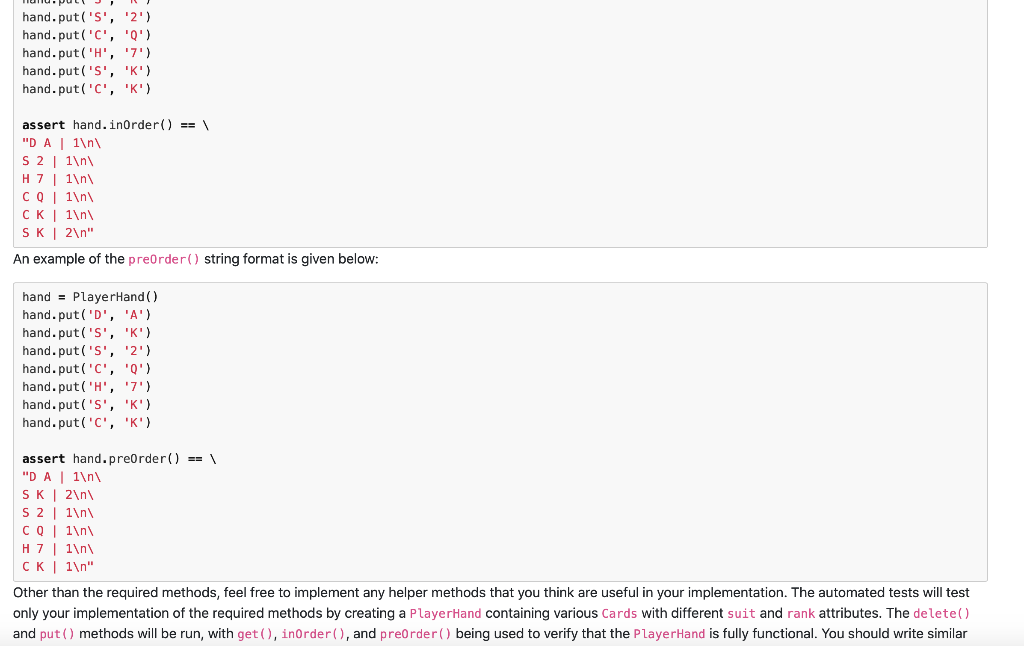This screenshot has width=1024, height=646.
Task: Click hand.put('C', 'Q') in the preOrder example block
Action: [87, 368]
